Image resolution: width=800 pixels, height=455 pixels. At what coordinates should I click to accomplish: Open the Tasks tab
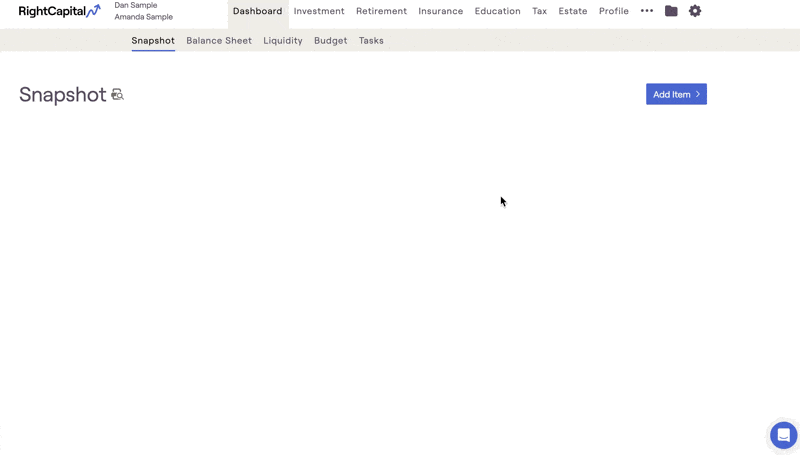click(371, 41)
